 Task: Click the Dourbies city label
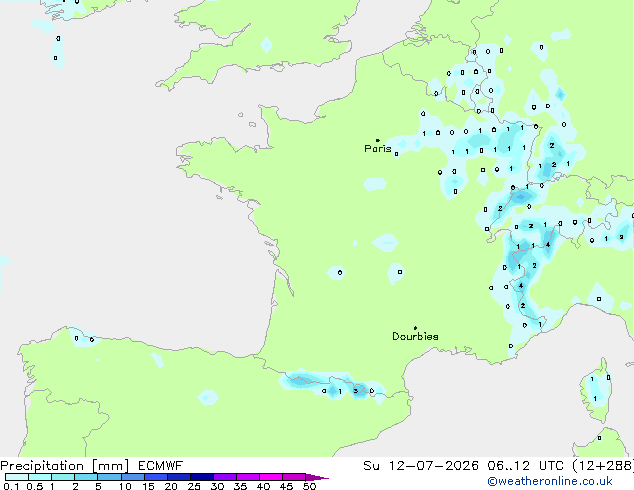(415, 336)
